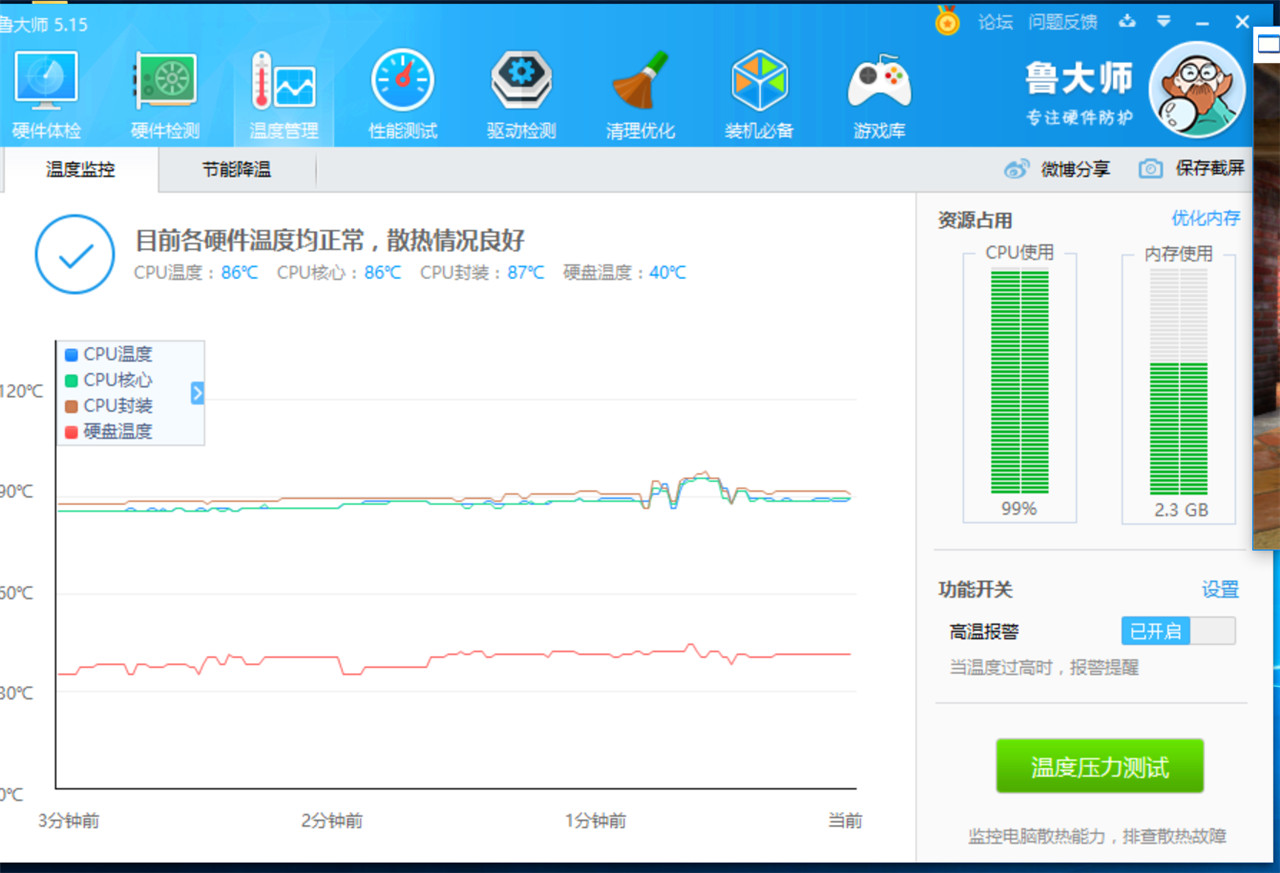Switch to the 节能降温 tab

(x=237, y=170)
